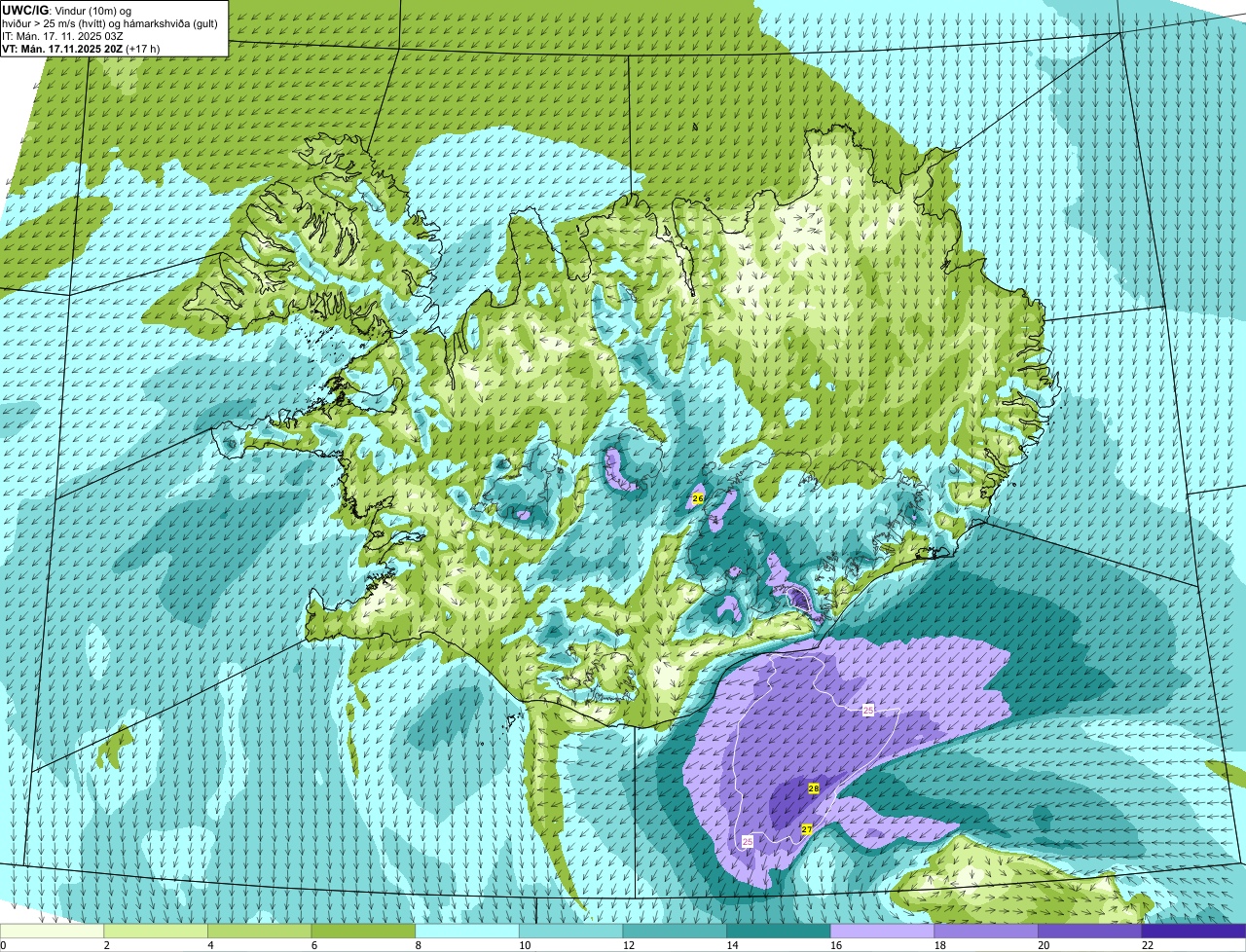Click the 'VT: Mán. 17.11.2025 20Z (+17 h)' line
This screenshot has width=1246, height=952.
[81, 48]
